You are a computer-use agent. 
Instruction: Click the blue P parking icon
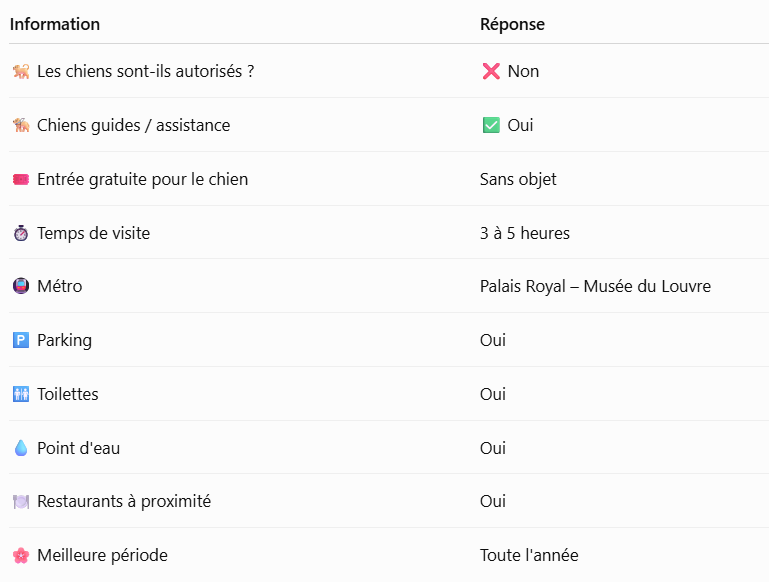[21, 340]
